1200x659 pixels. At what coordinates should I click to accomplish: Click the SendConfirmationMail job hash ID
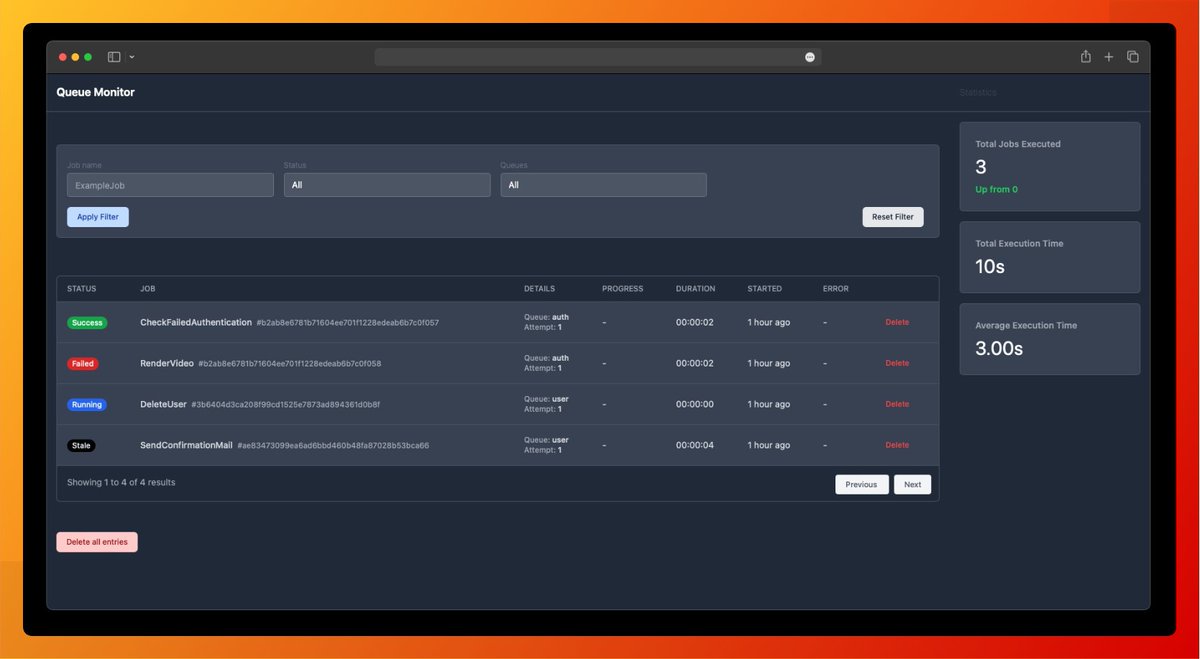(333, 446)
